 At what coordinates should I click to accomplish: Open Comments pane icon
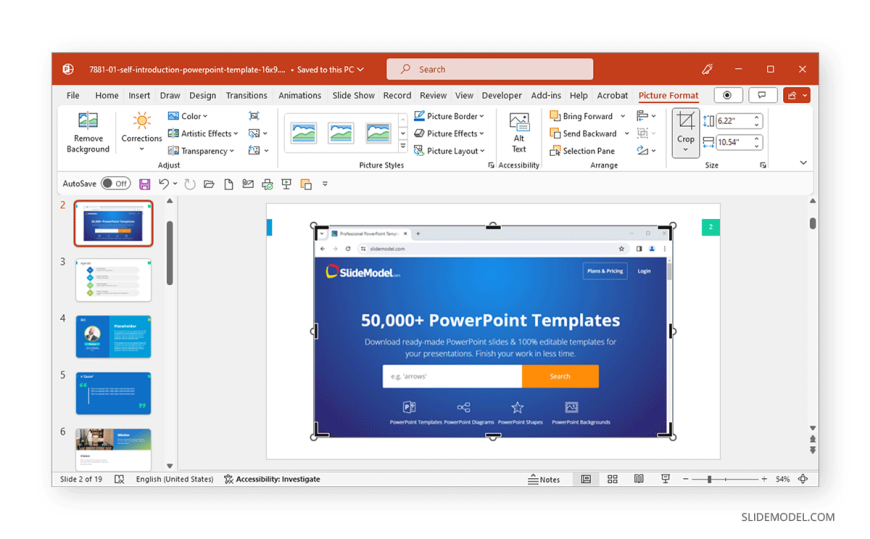[x=762, y=95]
